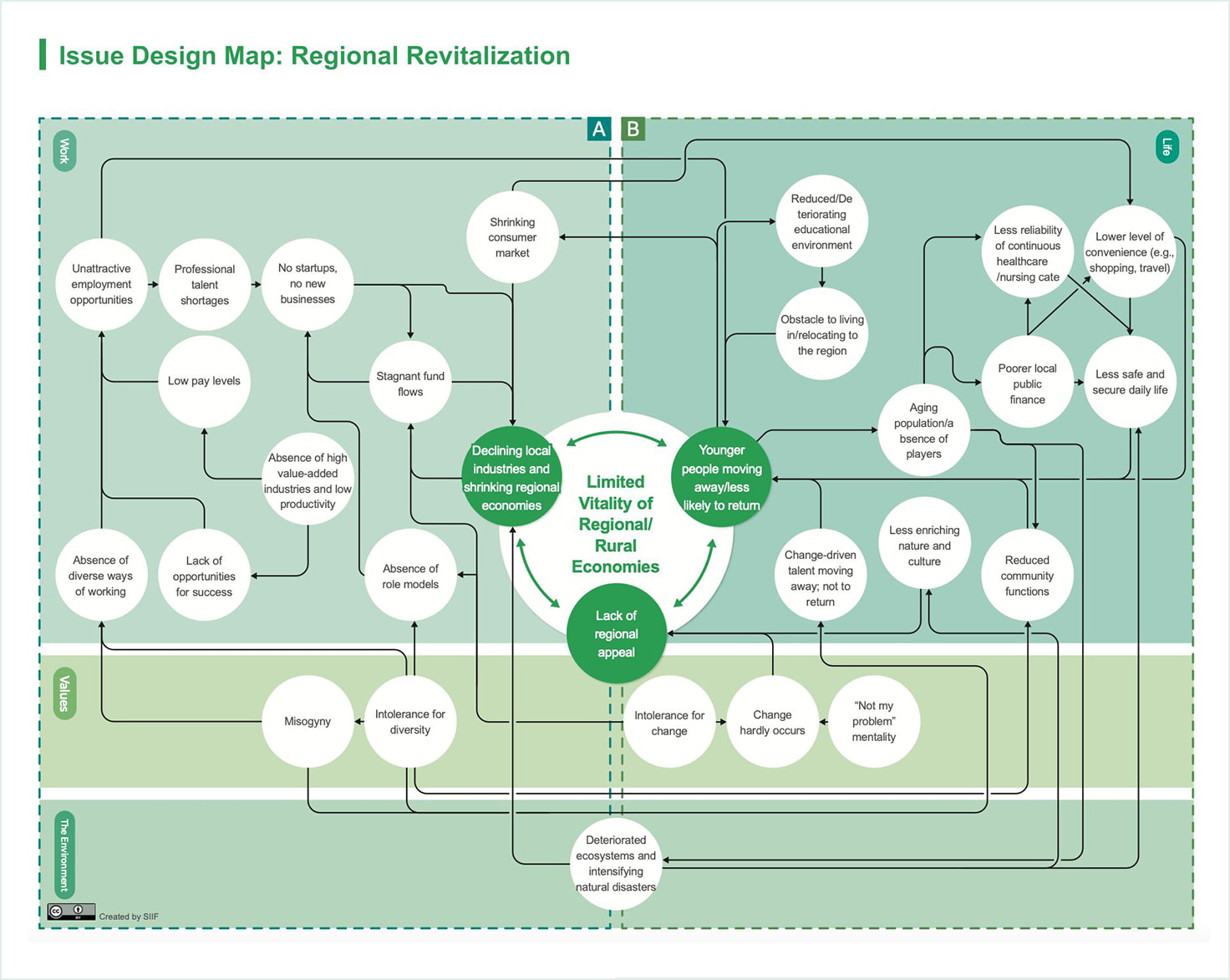Select the Deteriorated ecosystems node
This screenshot has width=1230, height=980.
(616, 864)
